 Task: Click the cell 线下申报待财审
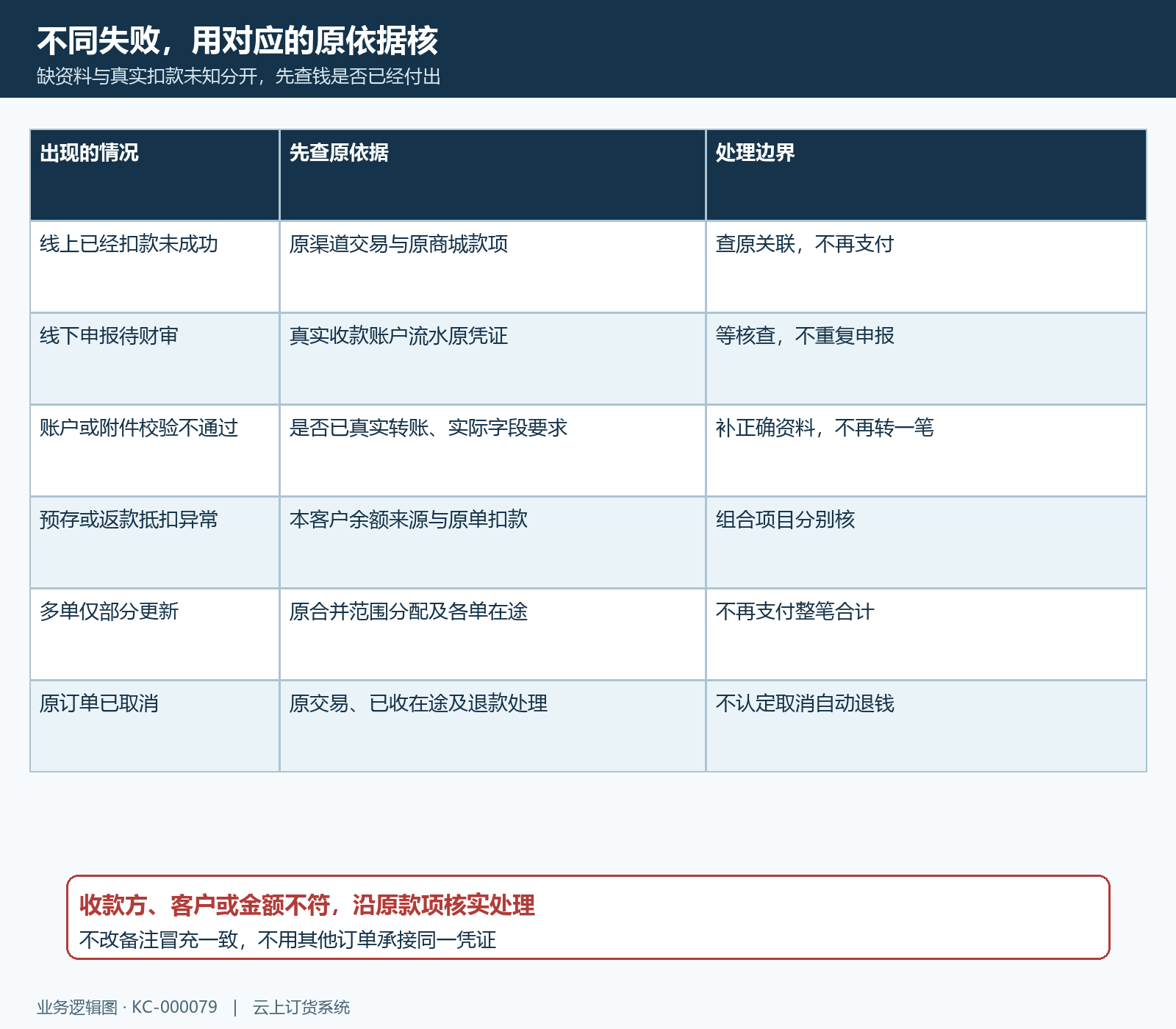tap(154, 359)
